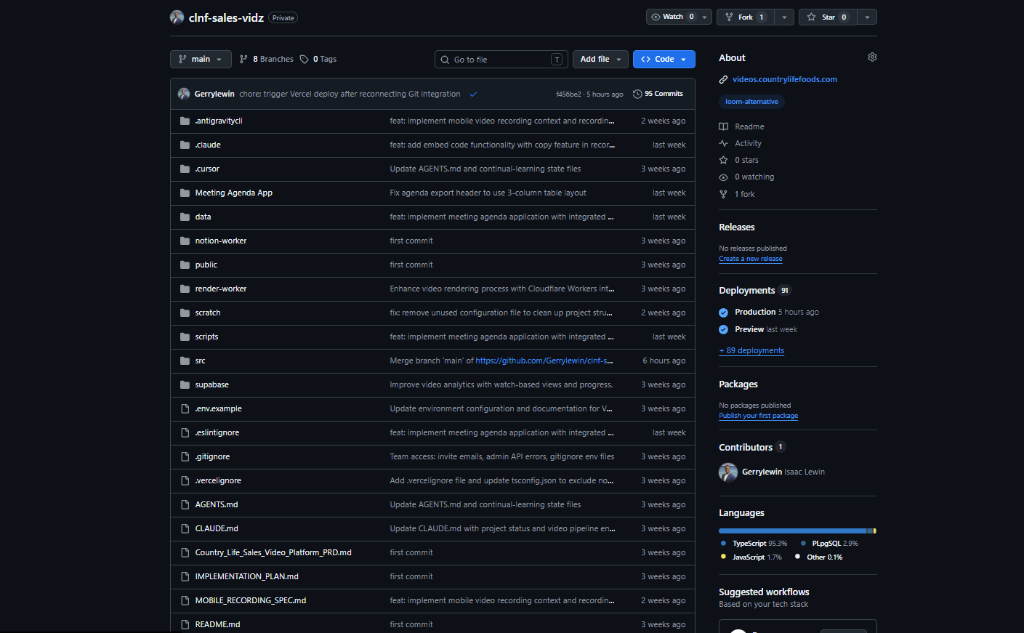Click the Activity pulse icon
Image resolution: width=1024 pixels, height=633 pixels.
tap(724, 144)
